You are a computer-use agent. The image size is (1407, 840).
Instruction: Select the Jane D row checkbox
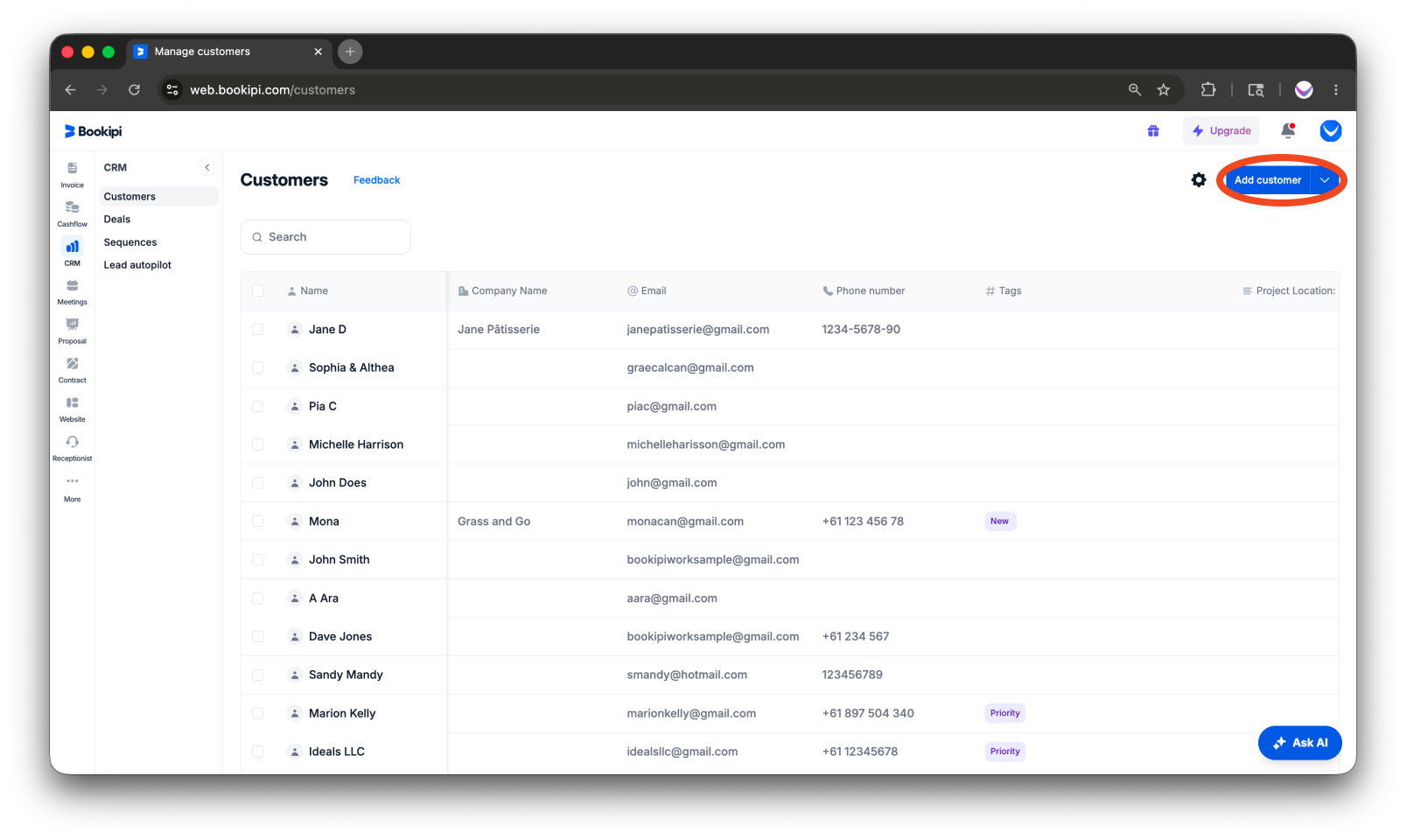click(x=257, y=329)
